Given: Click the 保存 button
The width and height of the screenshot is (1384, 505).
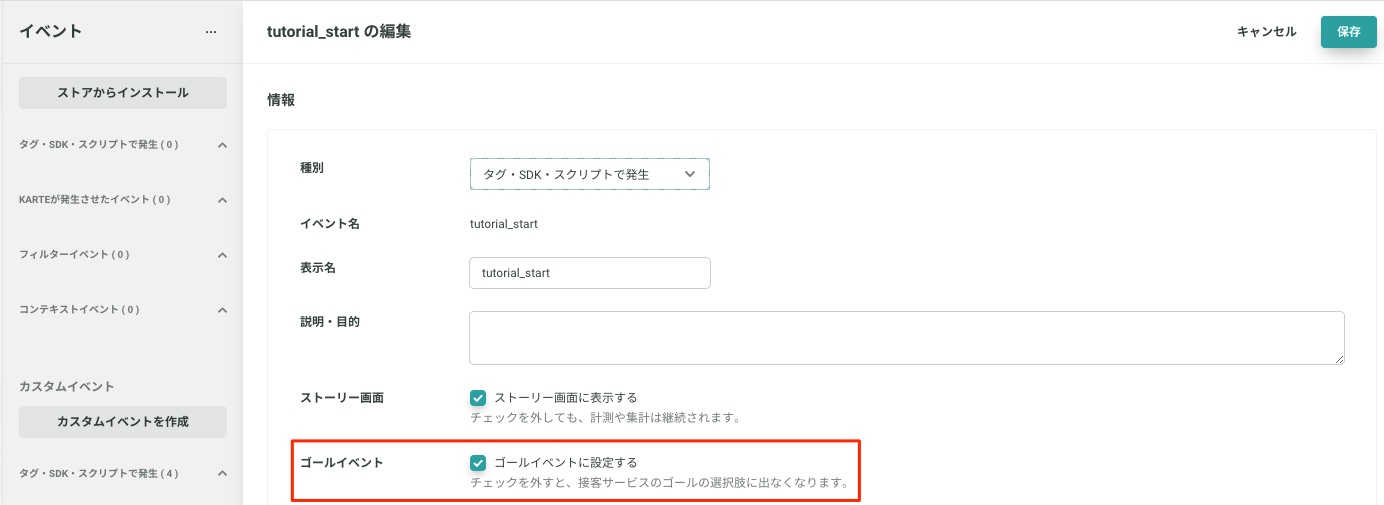Looking at the screenshot, I should (x=1349, y=32).
